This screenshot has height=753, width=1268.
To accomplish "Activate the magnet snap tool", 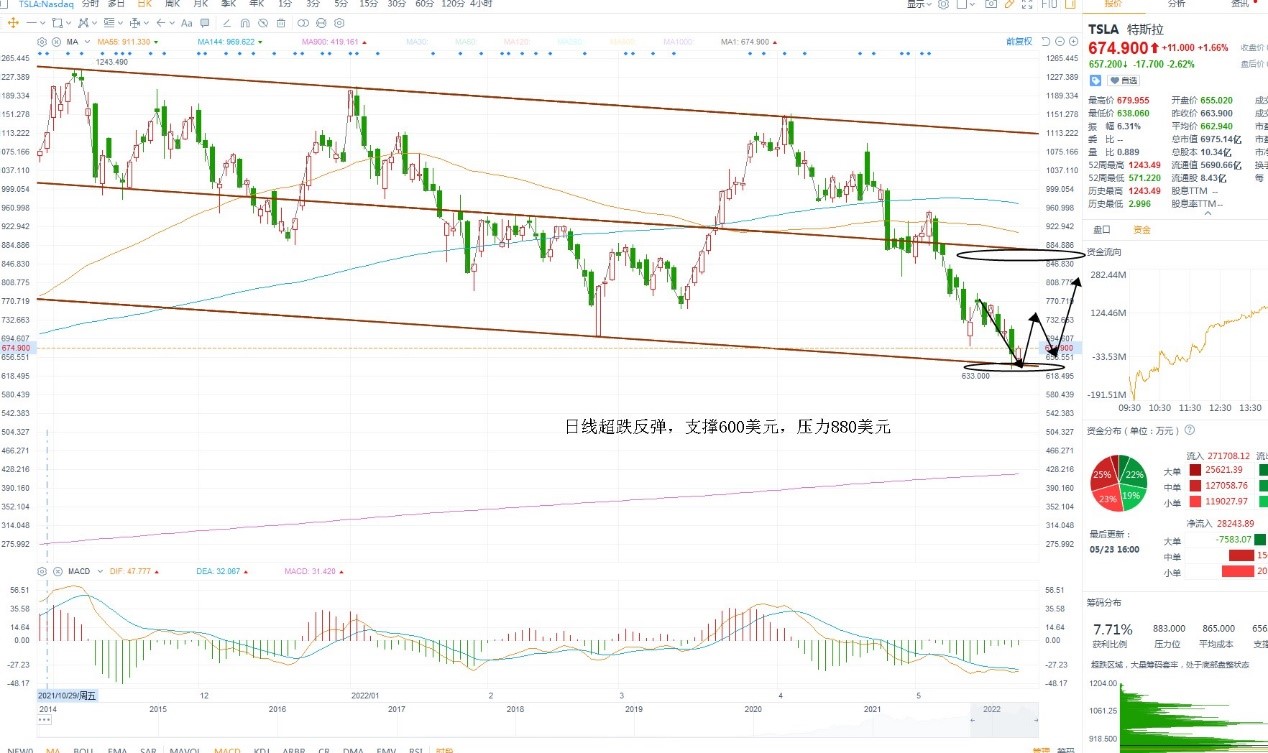I will coord(244,23).
